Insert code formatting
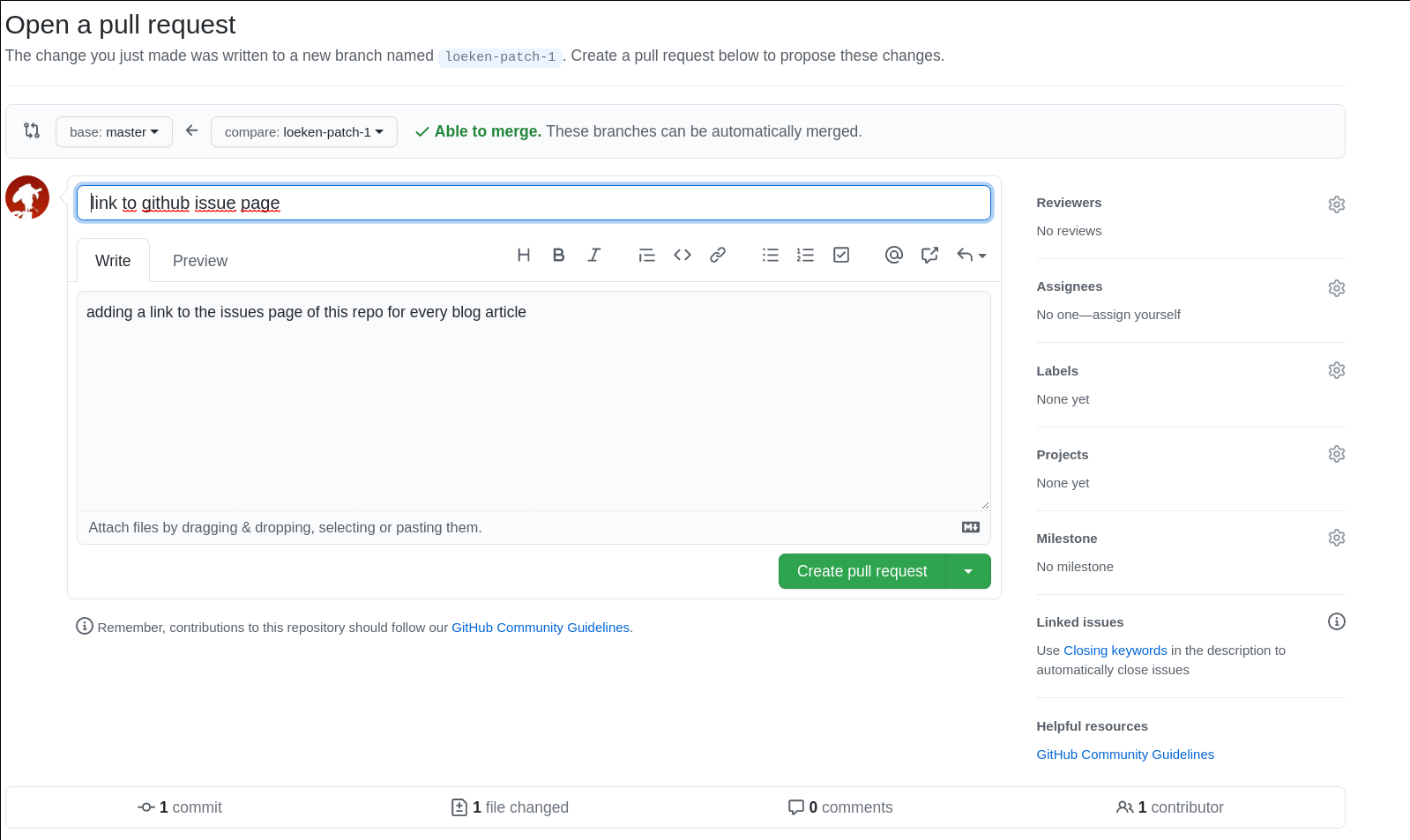Image resolution: width=1410 pixels, height=840 pixels. point(683,255)
